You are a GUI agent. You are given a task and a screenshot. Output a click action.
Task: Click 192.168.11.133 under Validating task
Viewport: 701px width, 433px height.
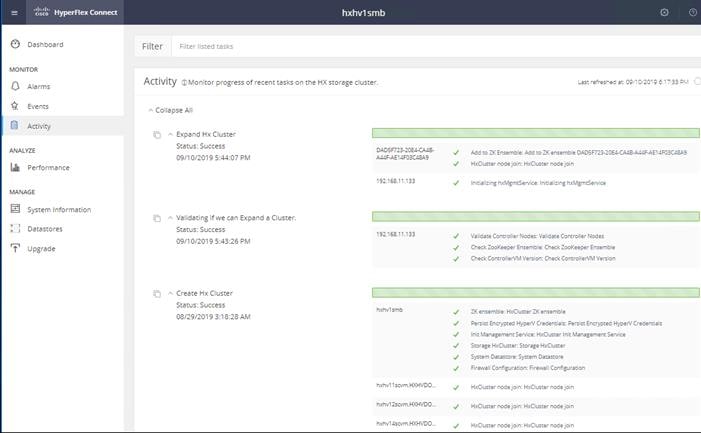click(395, 234)
